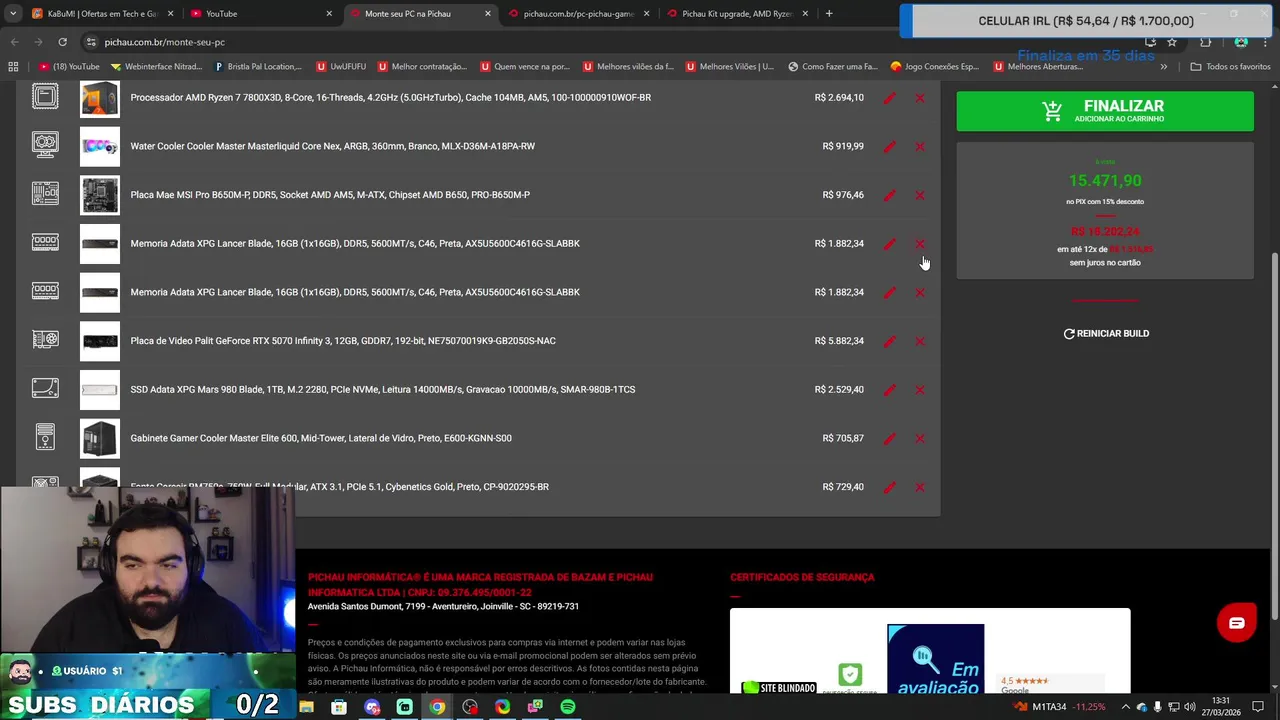Open the Todos os favoritos folder
This screenshot has height=720, width=1280.
point(1230,67)
